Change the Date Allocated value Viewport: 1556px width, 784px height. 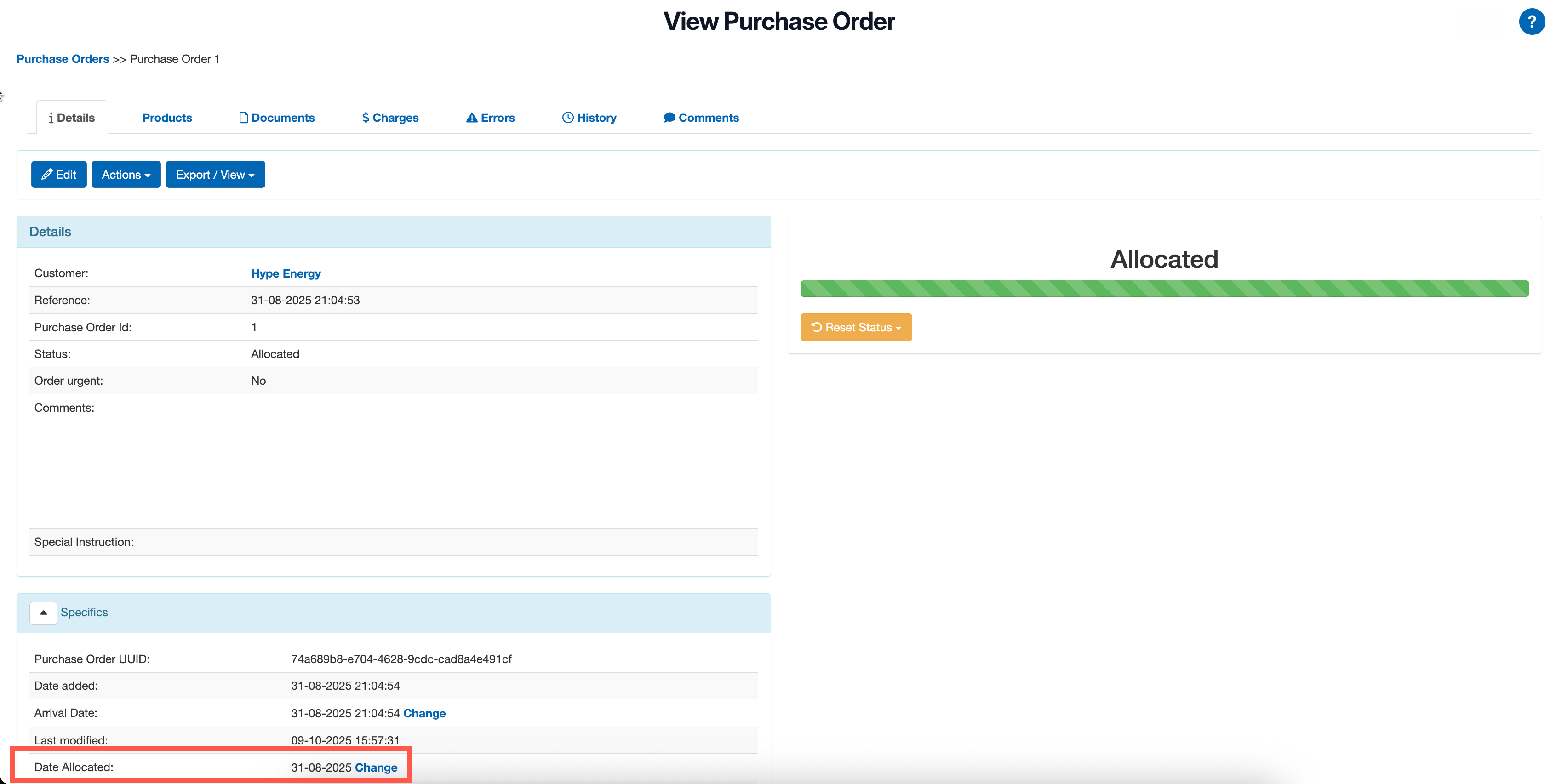[376, 768]
